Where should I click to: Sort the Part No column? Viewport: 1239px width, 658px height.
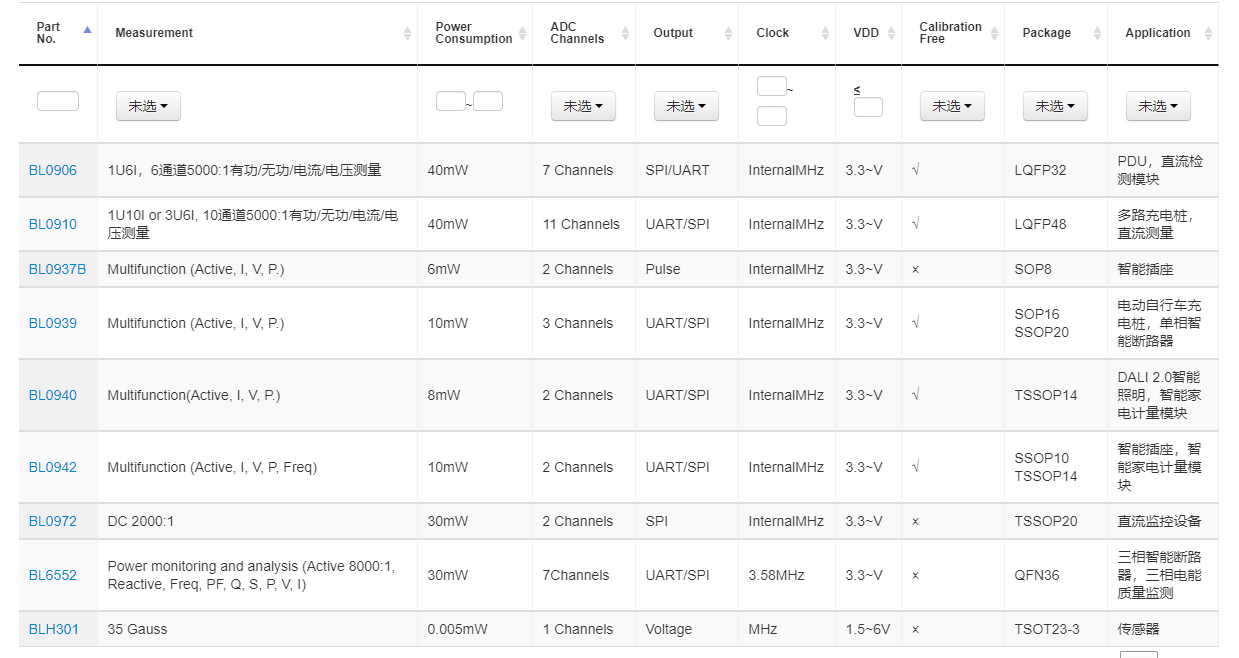[x=87, y=32]
